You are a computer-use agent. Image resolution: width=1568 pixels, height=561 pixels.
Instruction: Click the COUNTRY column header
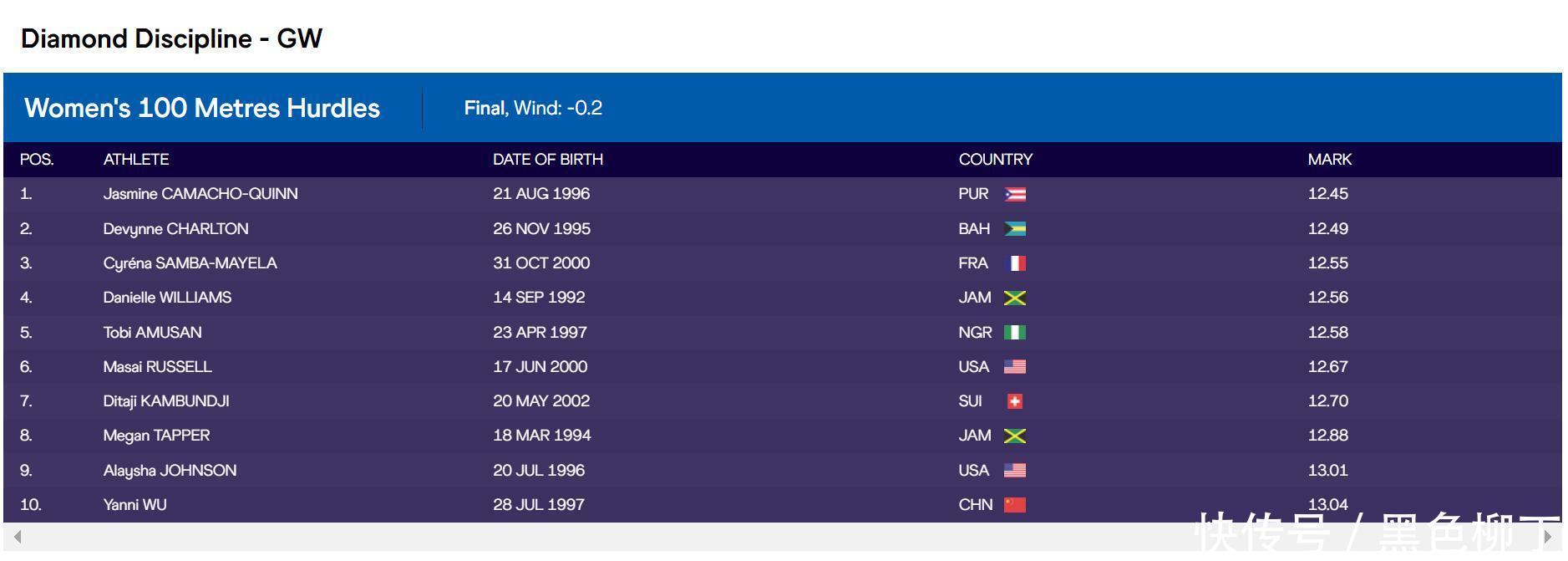pos(995,160)
